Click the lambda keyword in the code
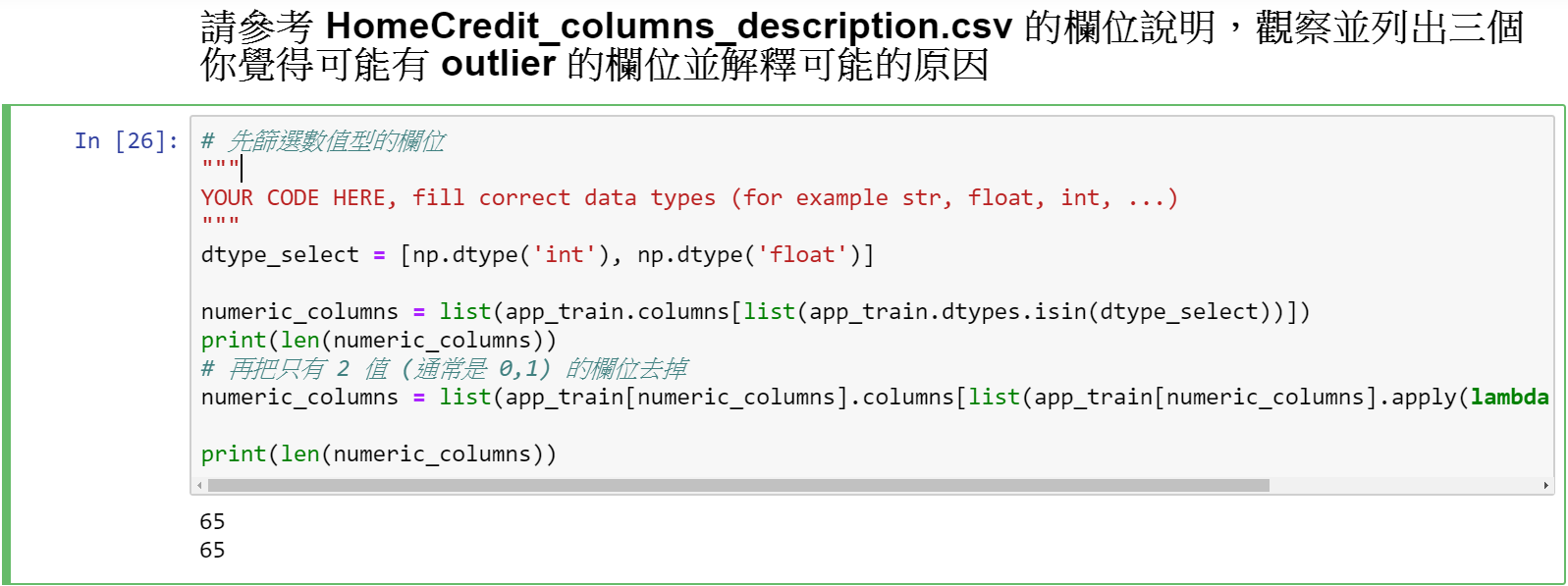 click(1509, 398)
